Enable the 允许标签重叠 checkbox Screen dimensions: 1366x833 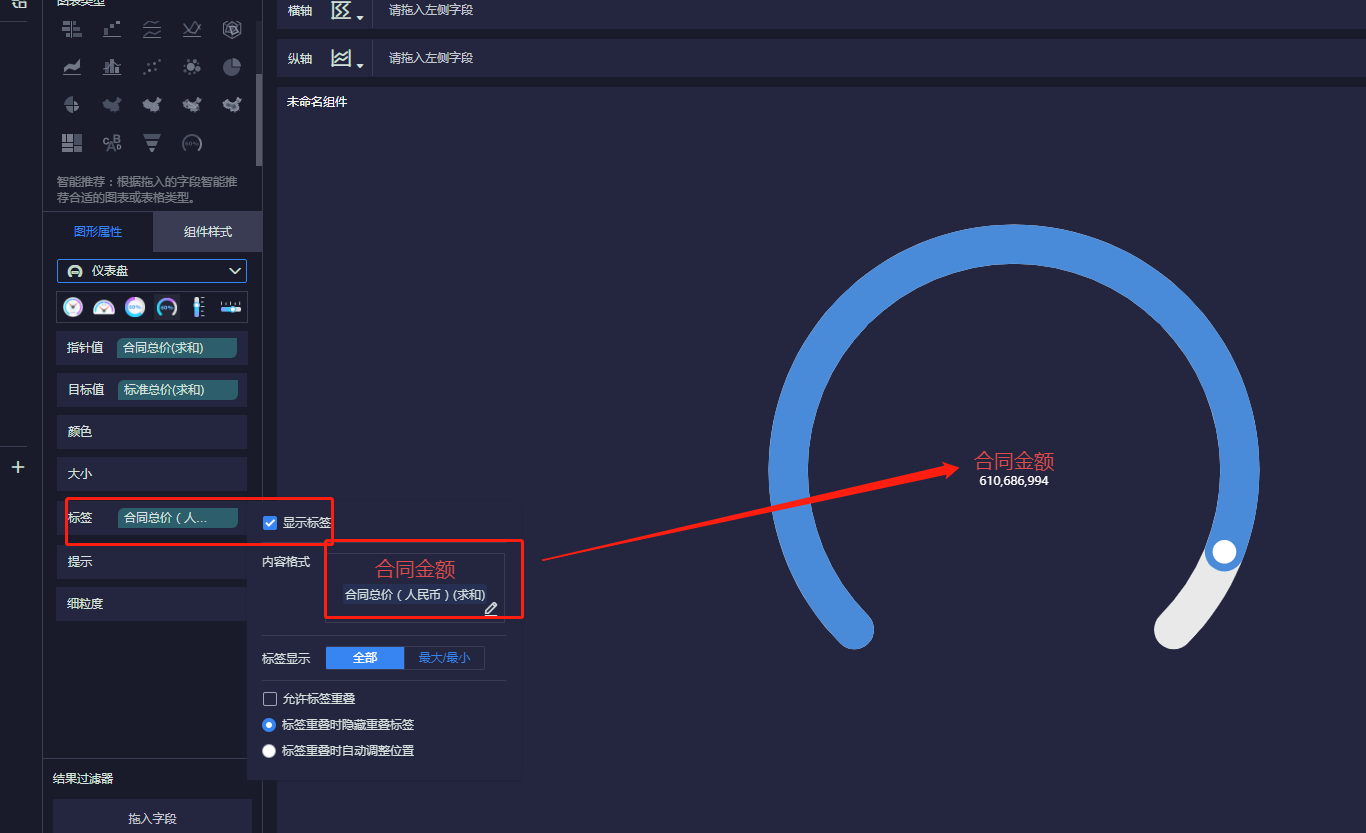pyautogui.click(x=270, y=699)
